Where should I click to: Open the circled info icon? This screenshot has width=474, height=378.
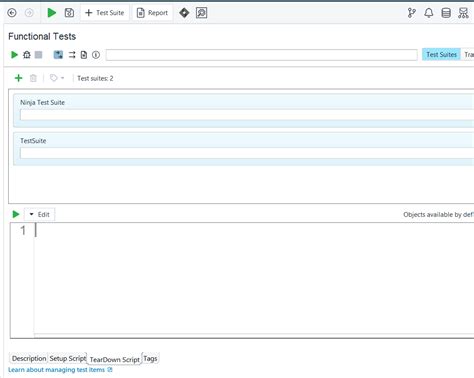(x=96, y=55)
